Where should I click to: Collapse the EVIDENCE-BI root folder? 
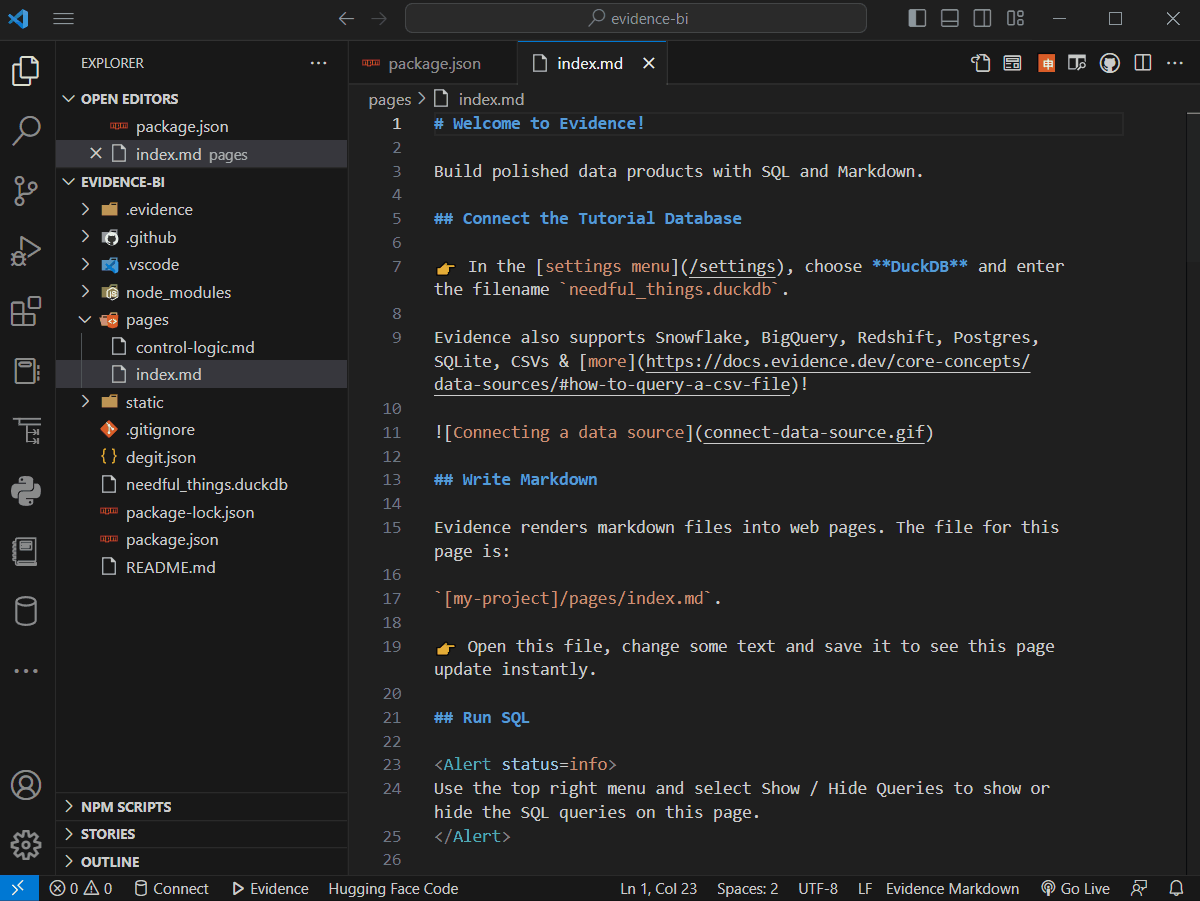click(69, 182)
